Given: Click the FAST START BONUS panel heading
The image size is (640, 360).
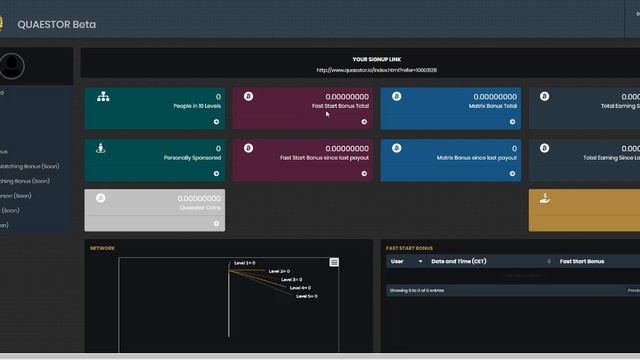Looking at the screenshot, I should [x=409, y=248].
